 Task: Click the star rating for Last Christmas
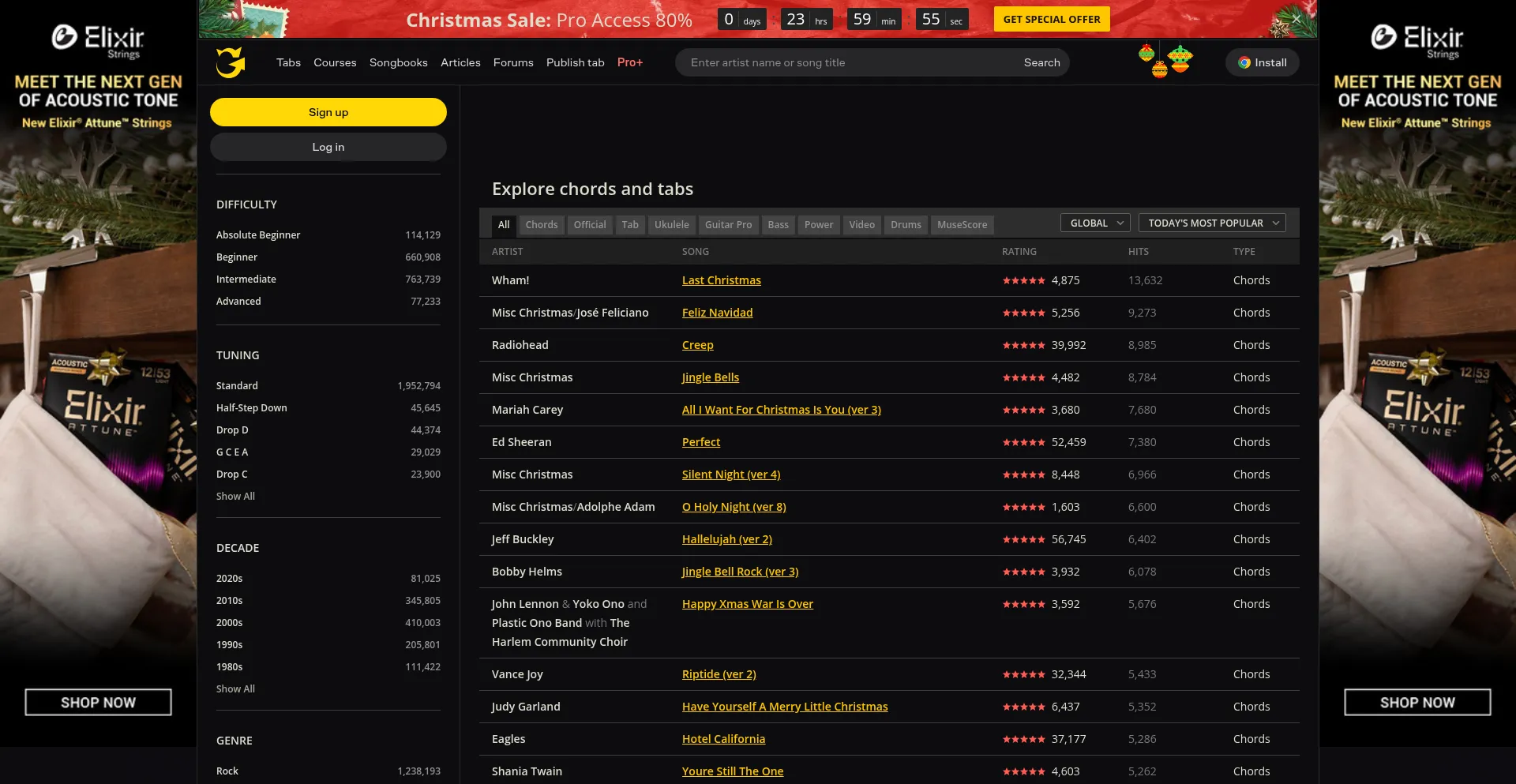[x=1023, y=281]
